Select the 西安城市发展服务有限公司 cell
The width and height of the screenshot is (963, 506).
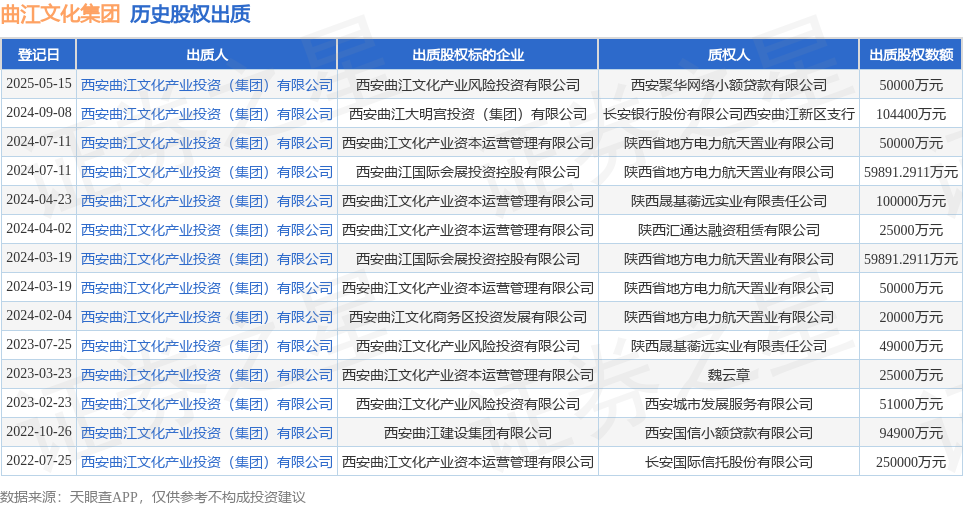pos(728,403)
